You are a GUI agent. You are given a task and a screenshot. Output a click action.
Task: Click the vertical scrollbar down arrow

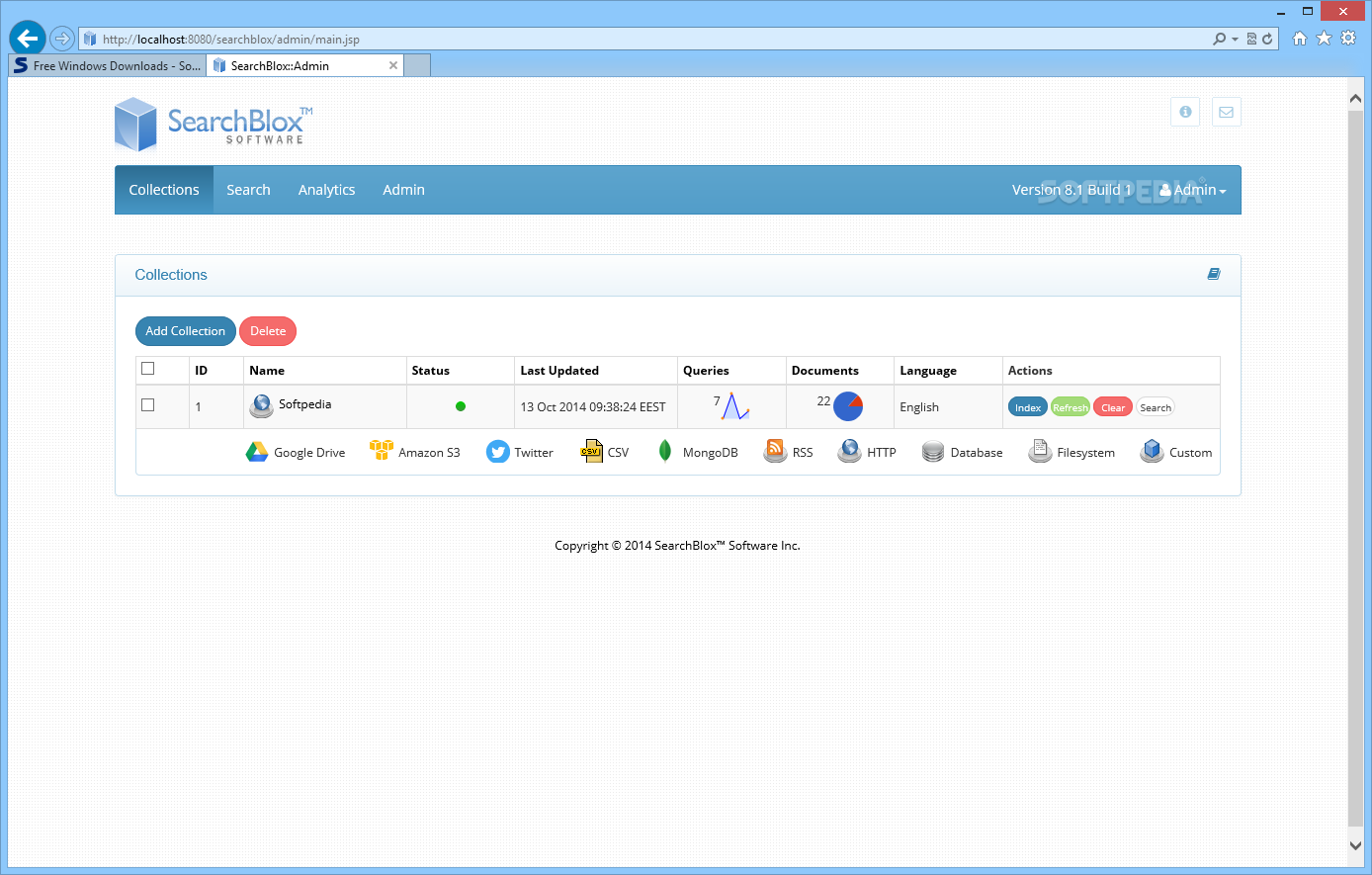click(x=1356, y=845)
